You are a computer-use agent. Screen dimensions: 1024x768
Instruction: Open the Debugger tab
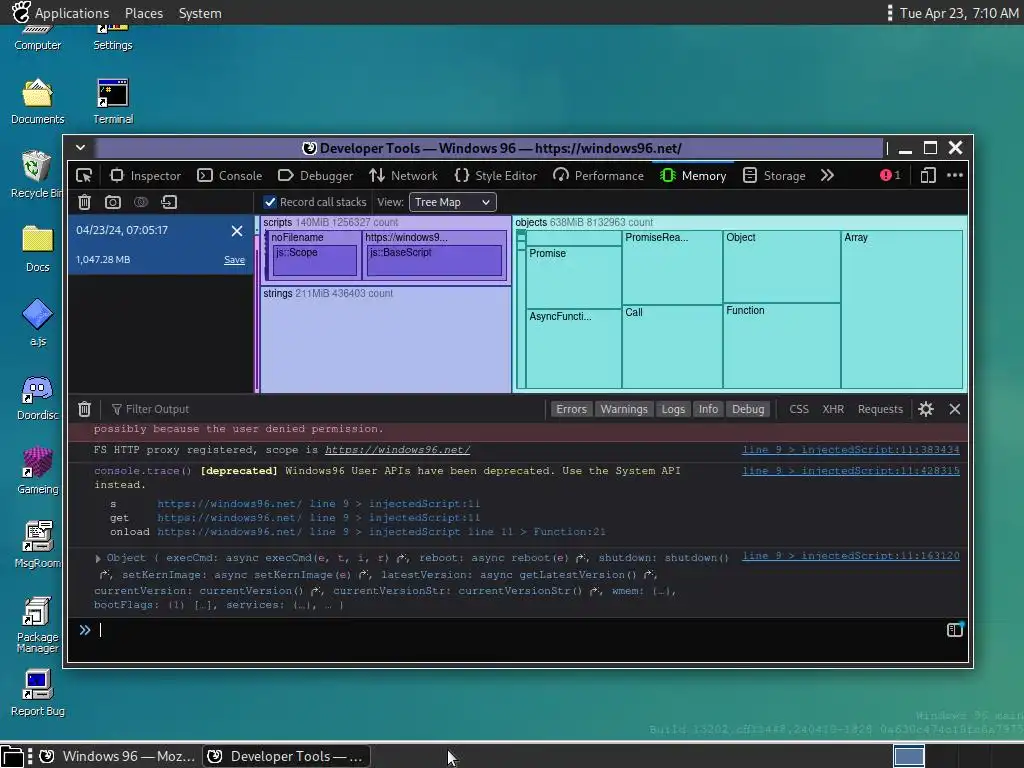click(315, 176)
